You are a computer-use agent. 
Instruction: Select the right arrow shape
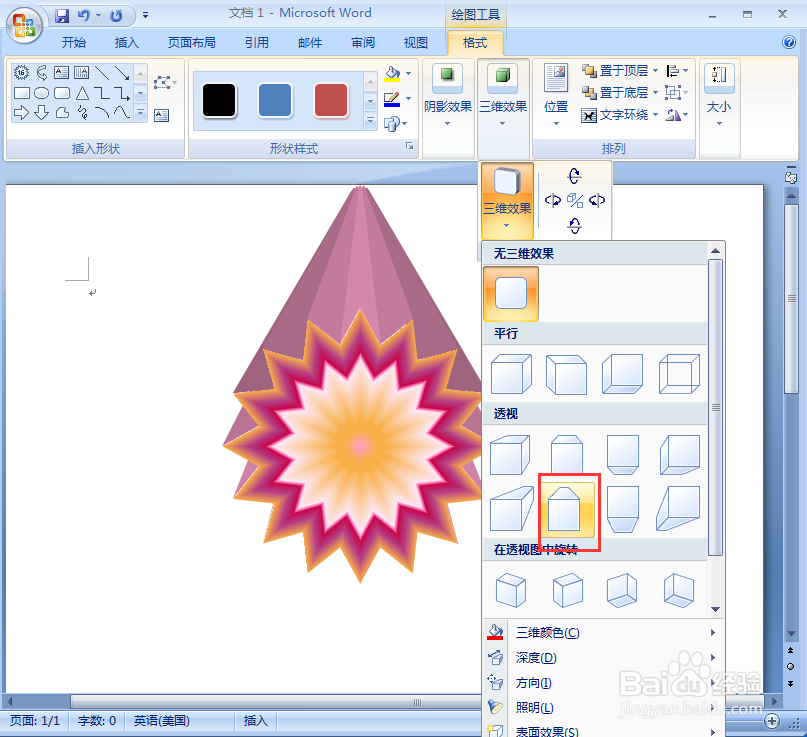coord(21,112)
